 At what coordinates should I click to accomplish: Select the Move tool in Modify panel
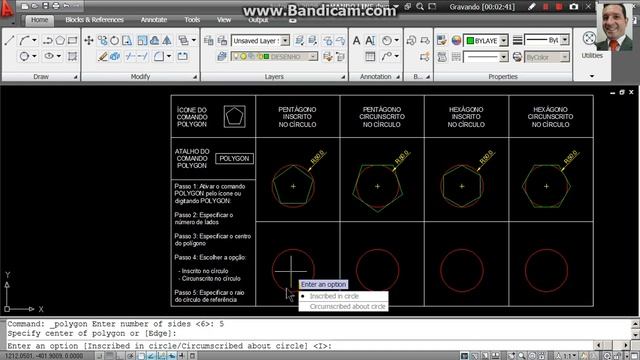point(89,40)
